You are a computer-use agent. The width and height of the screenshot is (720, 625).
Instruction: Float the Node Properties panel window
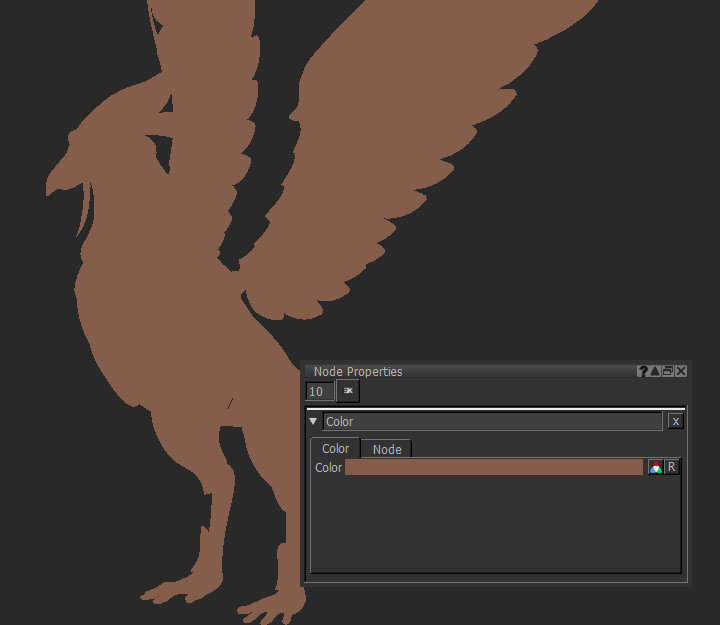tap(668, 371)
